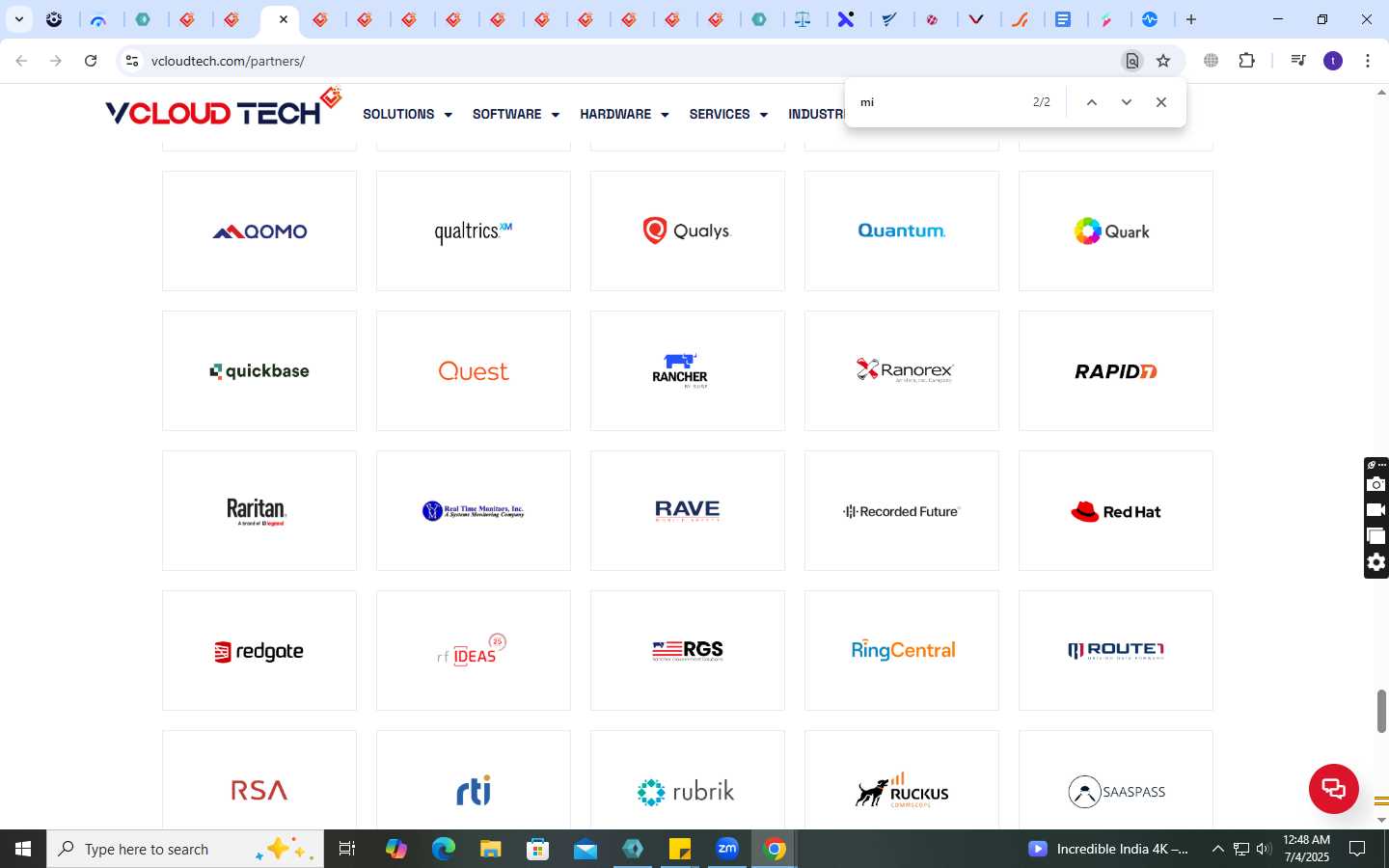Screen dimensions: 1389x868
Task: Expand the HARDWARE dropdown menu
Action: [x=624, y=114]
